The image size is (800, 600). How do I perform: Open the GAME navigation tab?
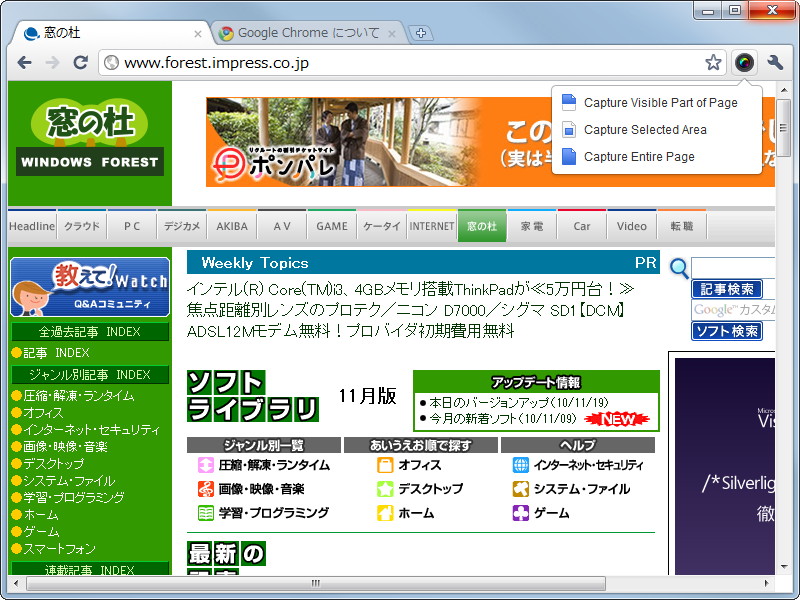(332, 226)
